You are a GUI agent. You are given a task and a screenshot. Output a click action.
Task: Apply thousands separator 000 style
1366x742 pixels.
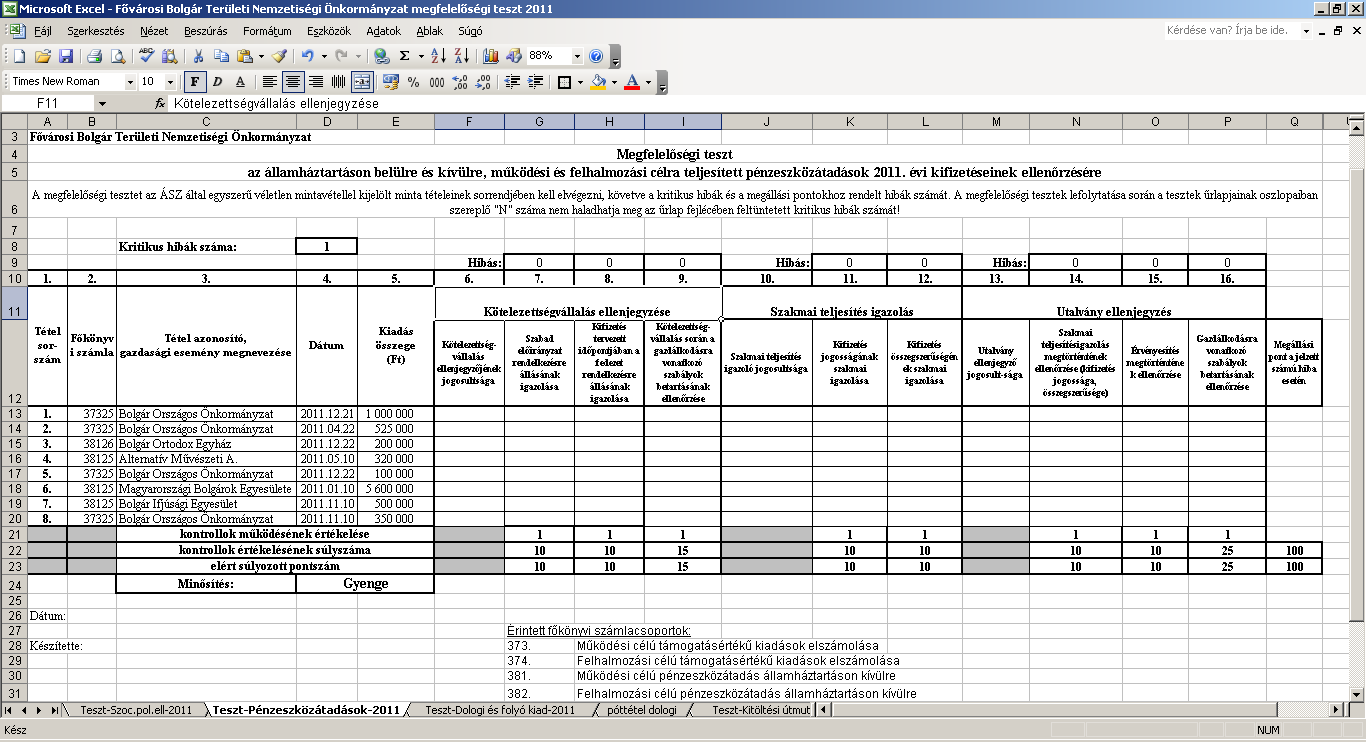tap(437, 82)
